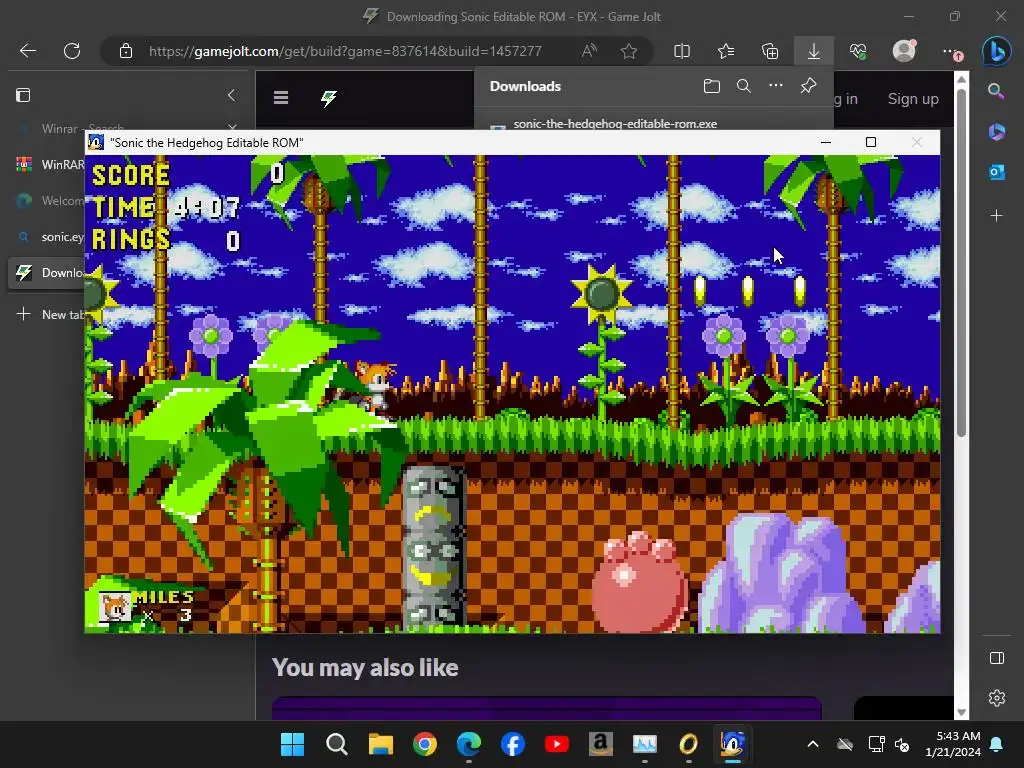Open Microsoft Edge taskbar icon
Screen dimensions: 1024x768
pos(469,744)
